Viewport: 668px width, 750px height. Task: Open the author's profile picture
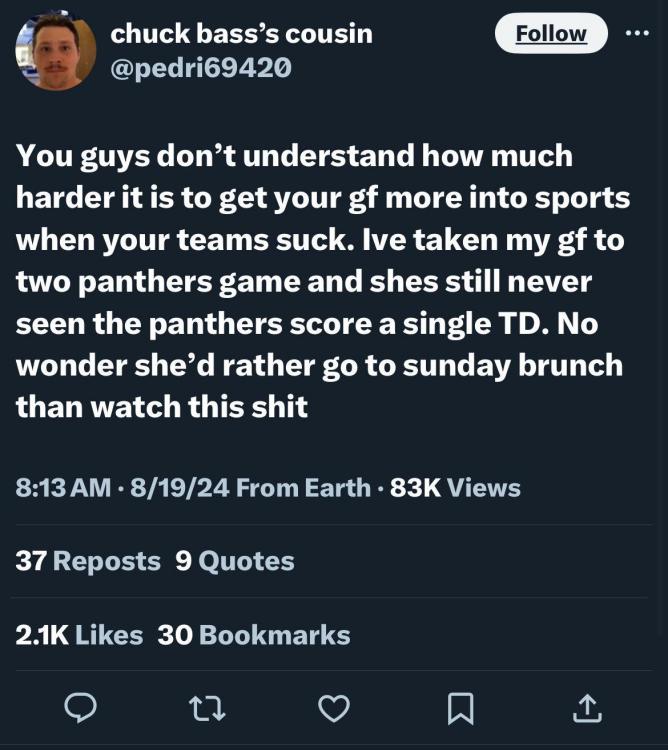click(57, 49)
